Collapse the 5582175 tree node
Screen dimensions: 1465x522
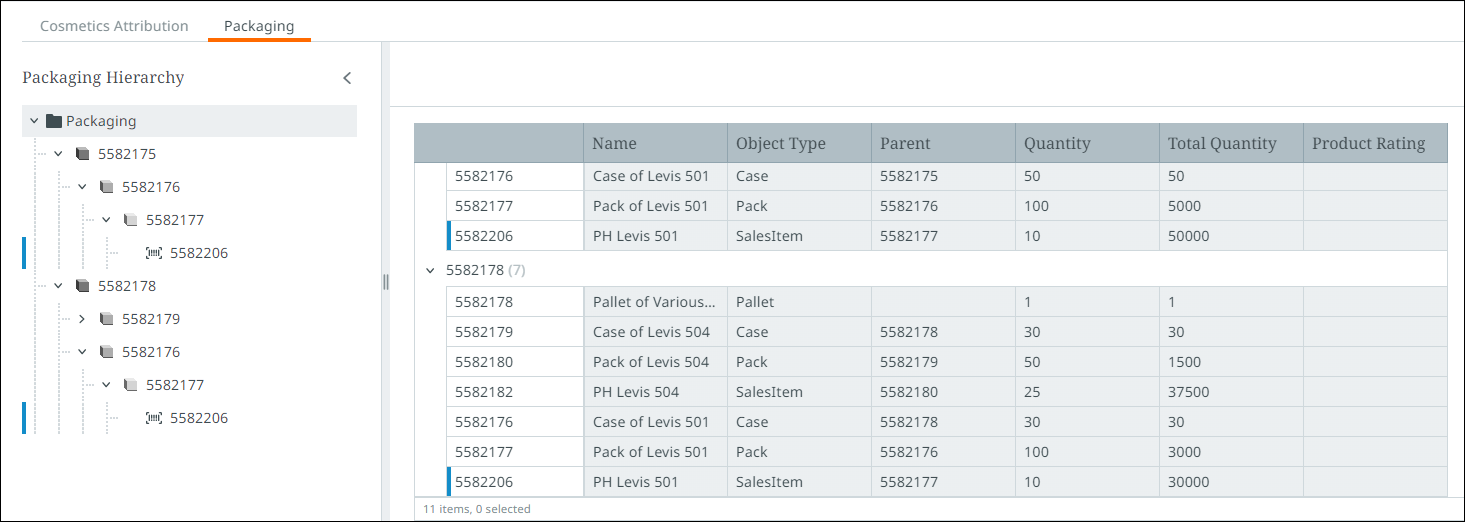coord(58,154)
